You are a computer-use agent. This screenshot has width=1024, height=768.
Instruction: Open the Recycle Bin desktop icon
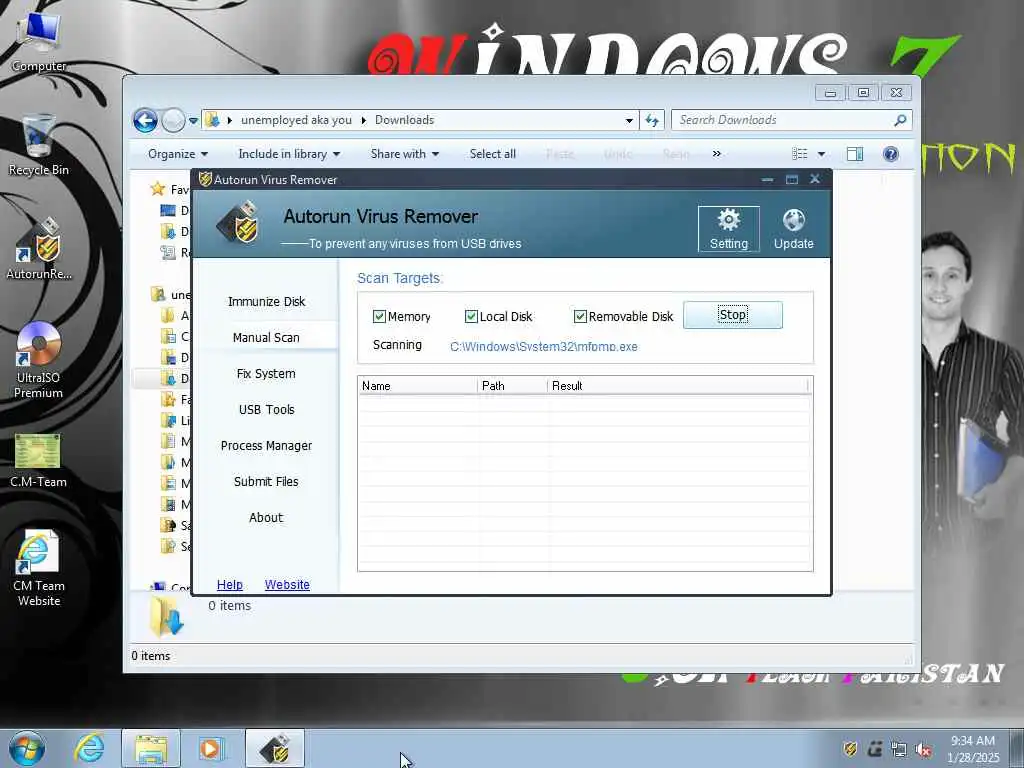[39, 145]
